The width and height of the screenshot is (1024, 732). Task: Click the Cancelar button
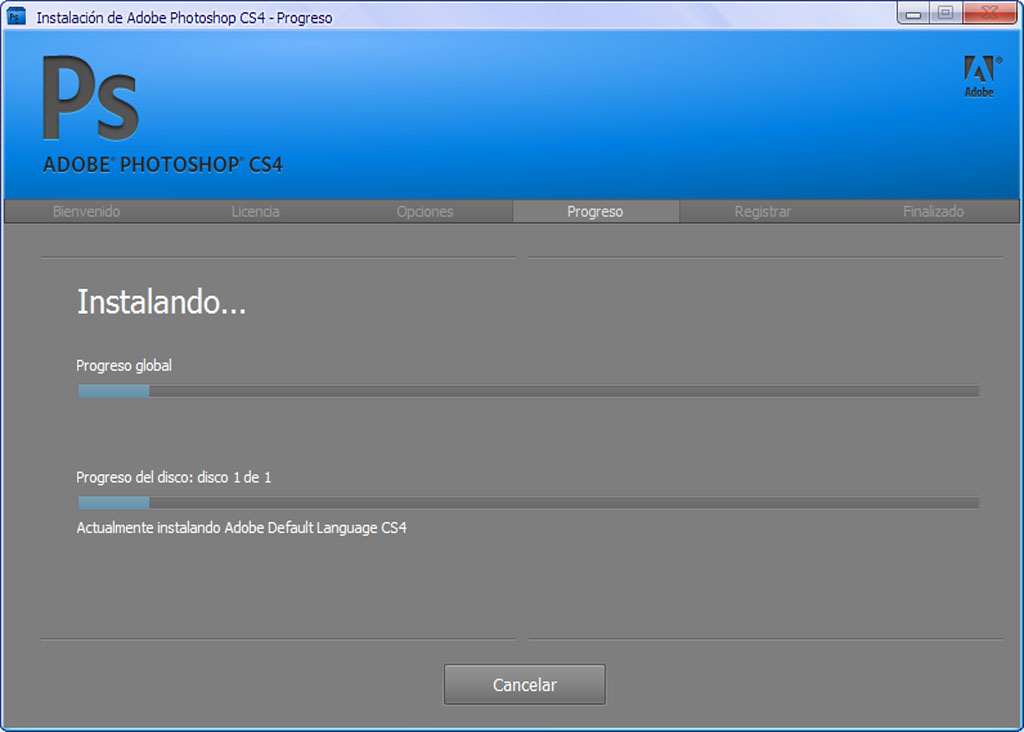pyautogui.click(x=524, y=684)
